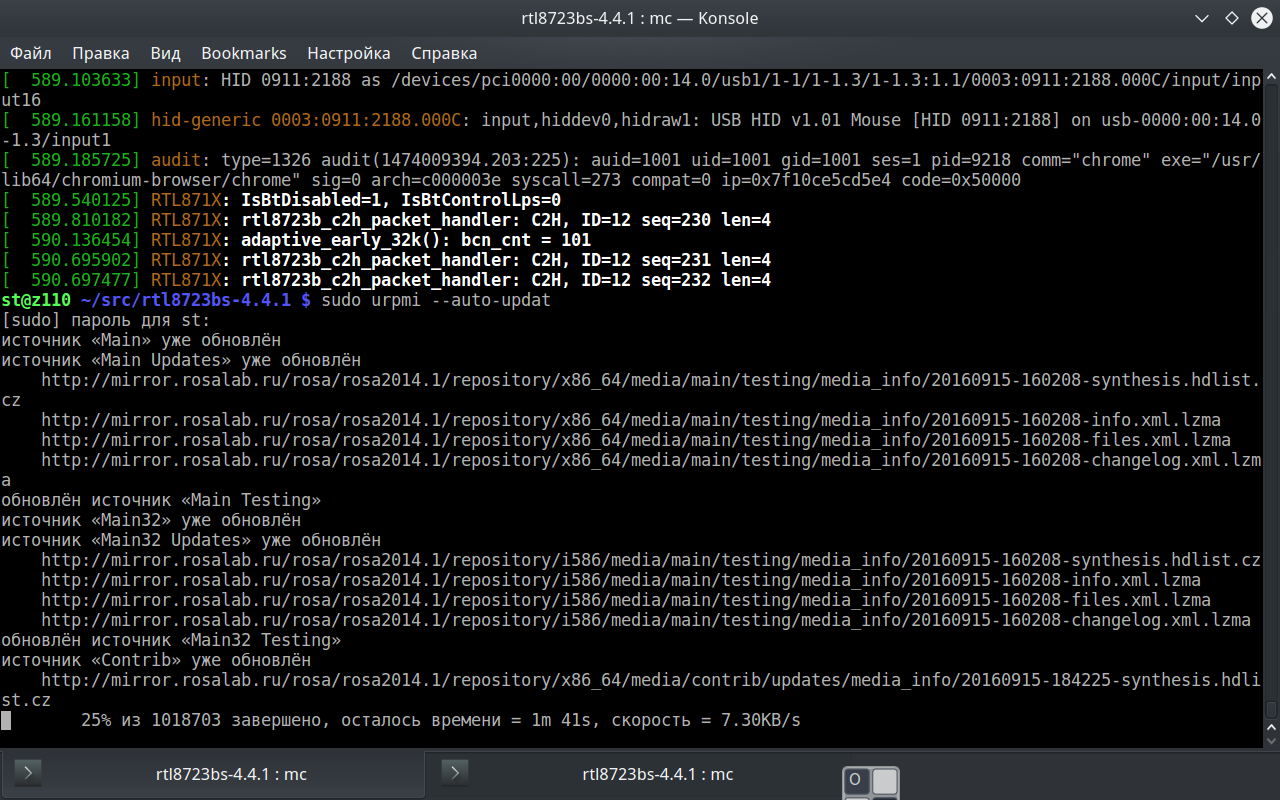Viewport: 1280px width, 800px height.
Task: Open the Файл menu
Action: [x=31, y=53]
